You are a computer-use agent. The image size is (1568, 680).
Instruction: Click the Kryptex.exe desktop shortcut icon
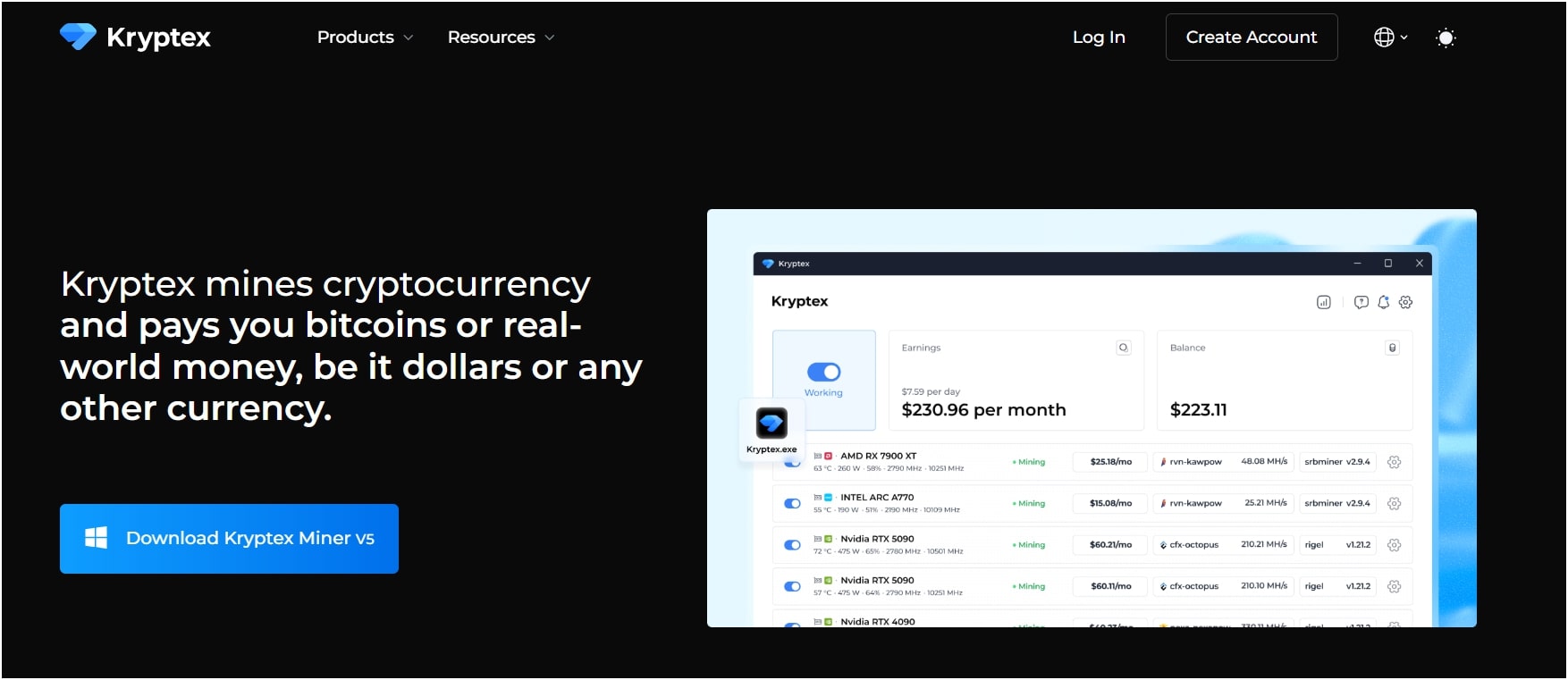click(x=771, y=423)
